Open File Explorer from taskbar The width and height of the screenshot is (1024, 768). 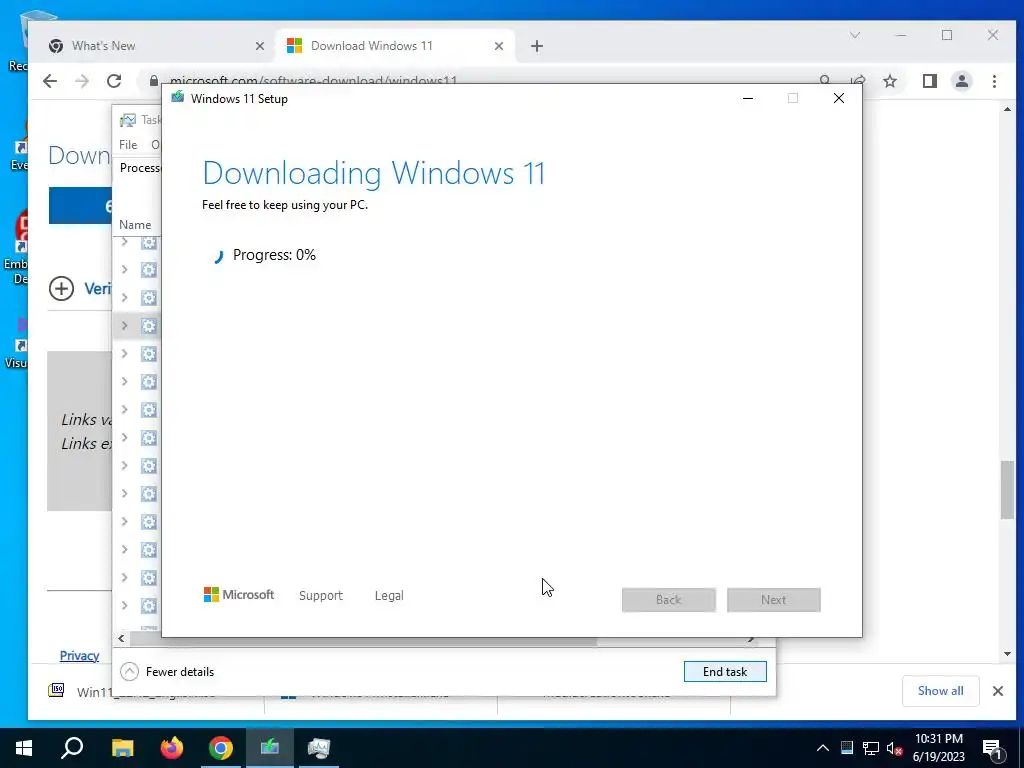122,748
